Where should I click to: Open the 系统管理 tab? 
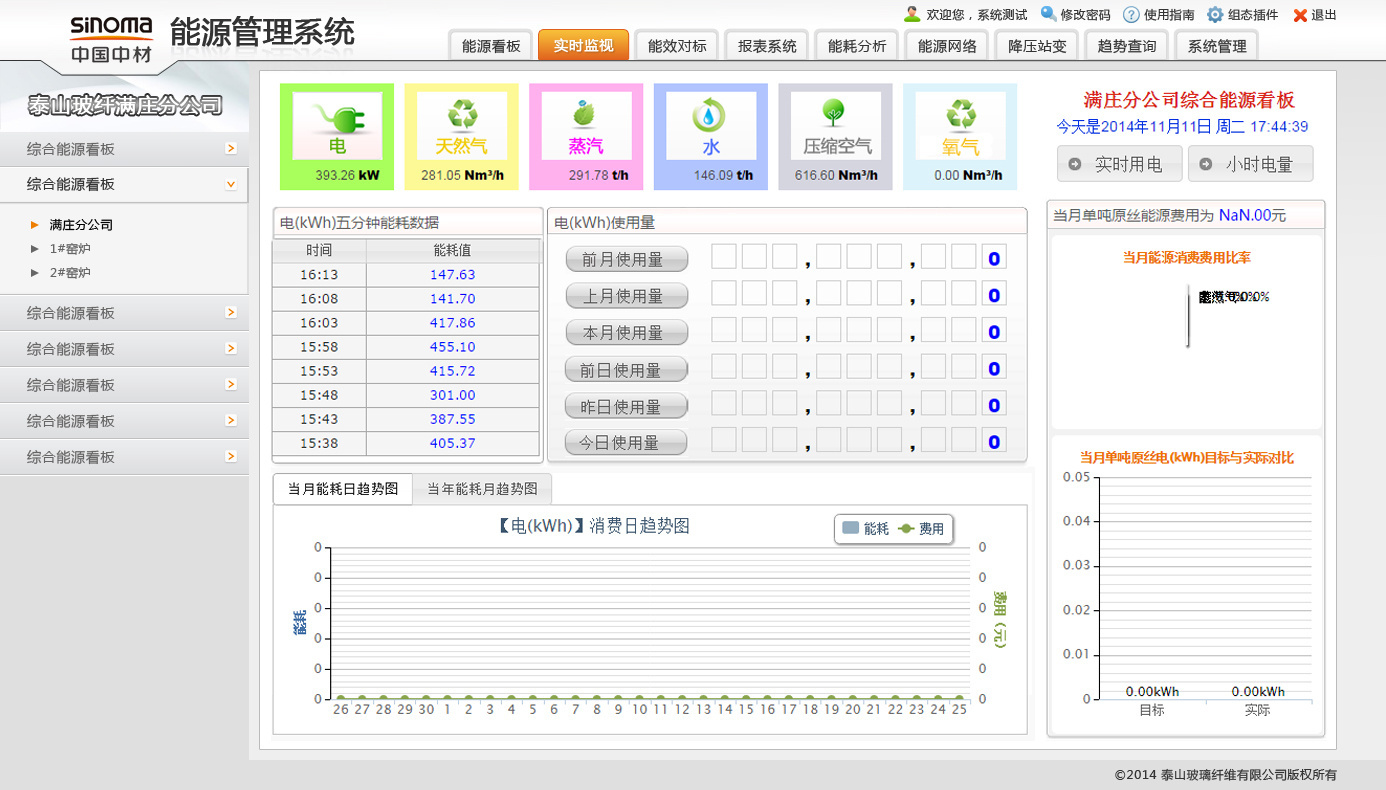[x=1217, y=46]
